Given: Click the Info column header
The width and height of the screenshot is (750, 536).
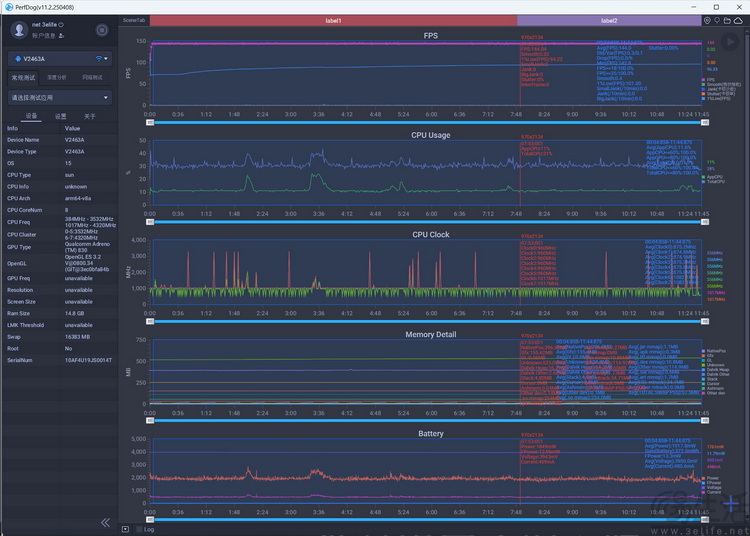Looking at the screenshot, I should click(x=12, y=128).
